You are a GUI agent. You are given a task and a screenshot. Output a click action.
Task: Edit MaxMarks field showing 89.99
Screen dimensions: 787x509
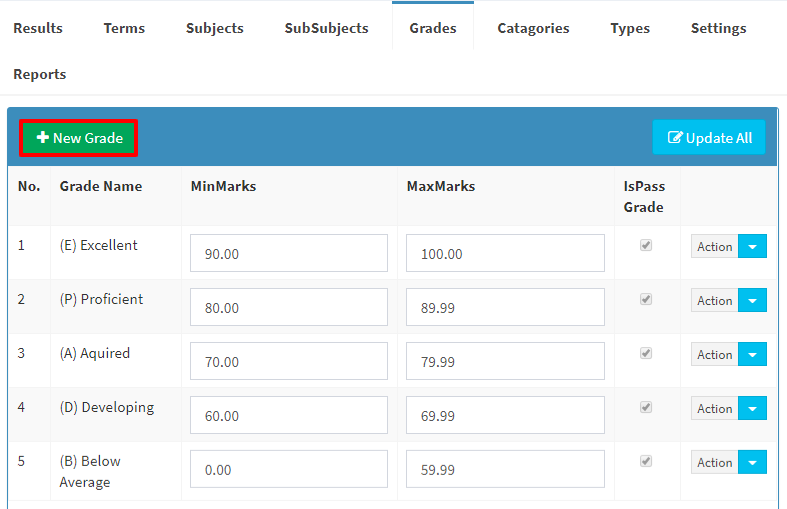click(505, 307)
